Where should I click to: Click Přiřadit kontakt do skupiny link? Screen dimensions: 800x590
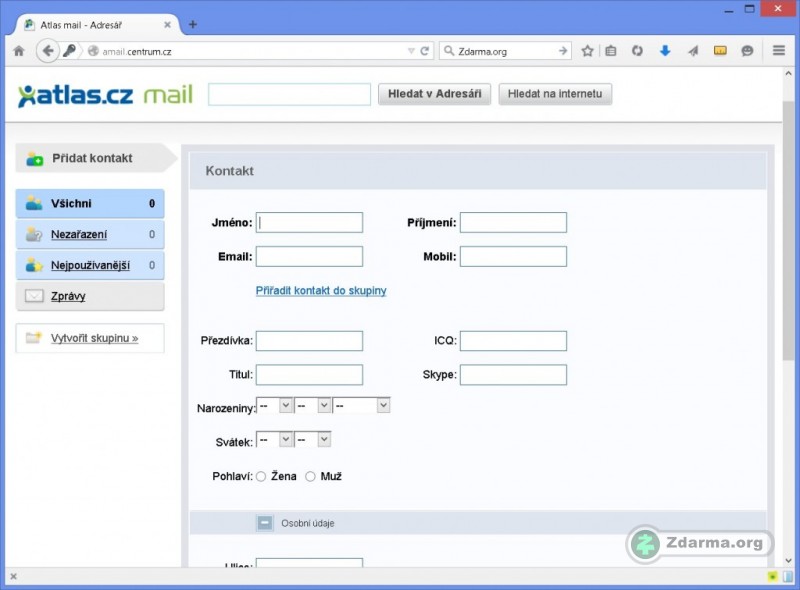pos(321,290)
